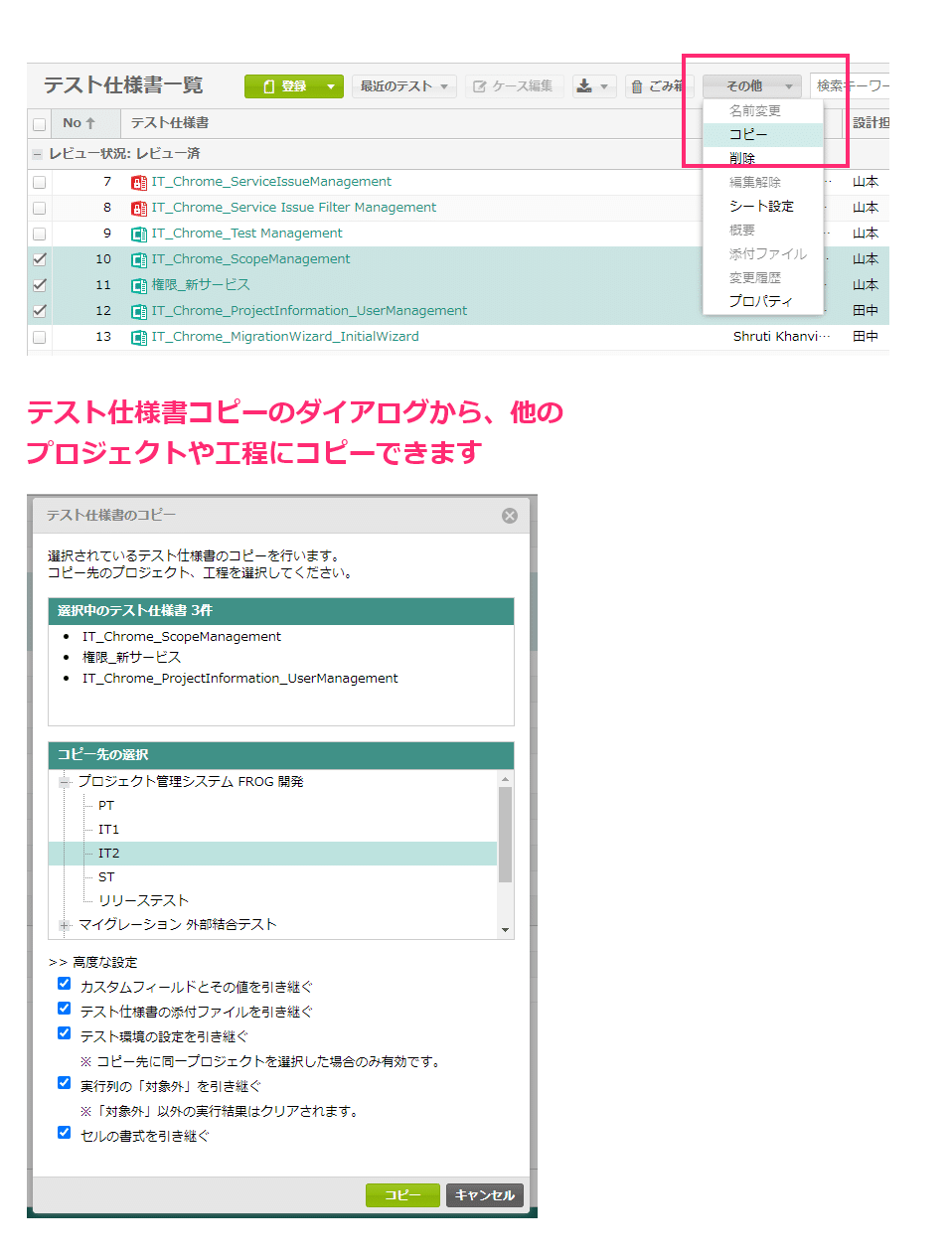Click the キャンセル button
The height and width of the screenshot is (1256, 952).
485,1195
